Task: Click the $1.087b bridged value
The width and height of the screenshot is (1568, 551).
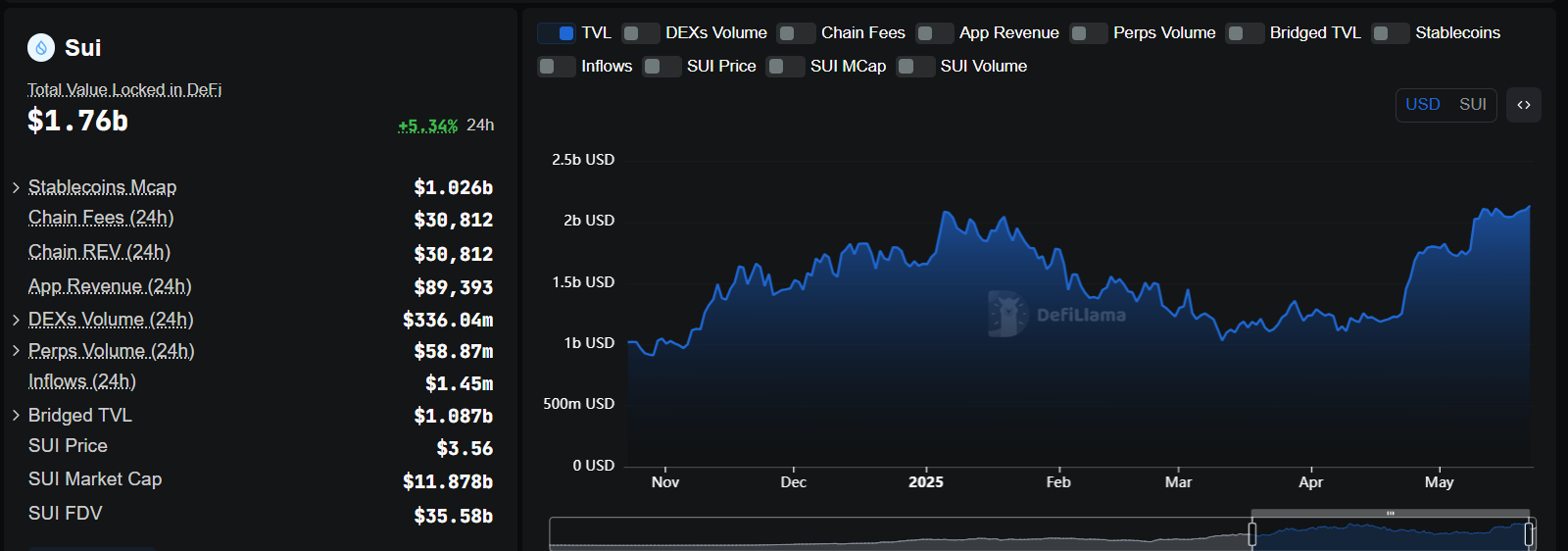Action: click(454, 416)
